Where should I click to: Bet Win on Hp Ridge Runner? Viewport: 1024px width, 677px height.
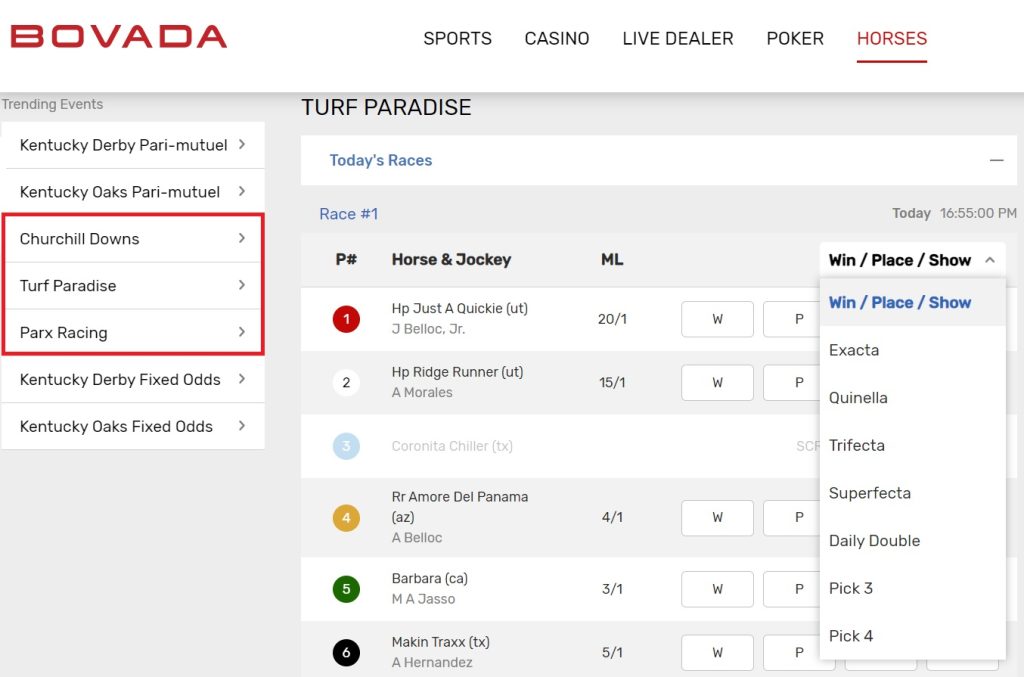coord(717,383)
